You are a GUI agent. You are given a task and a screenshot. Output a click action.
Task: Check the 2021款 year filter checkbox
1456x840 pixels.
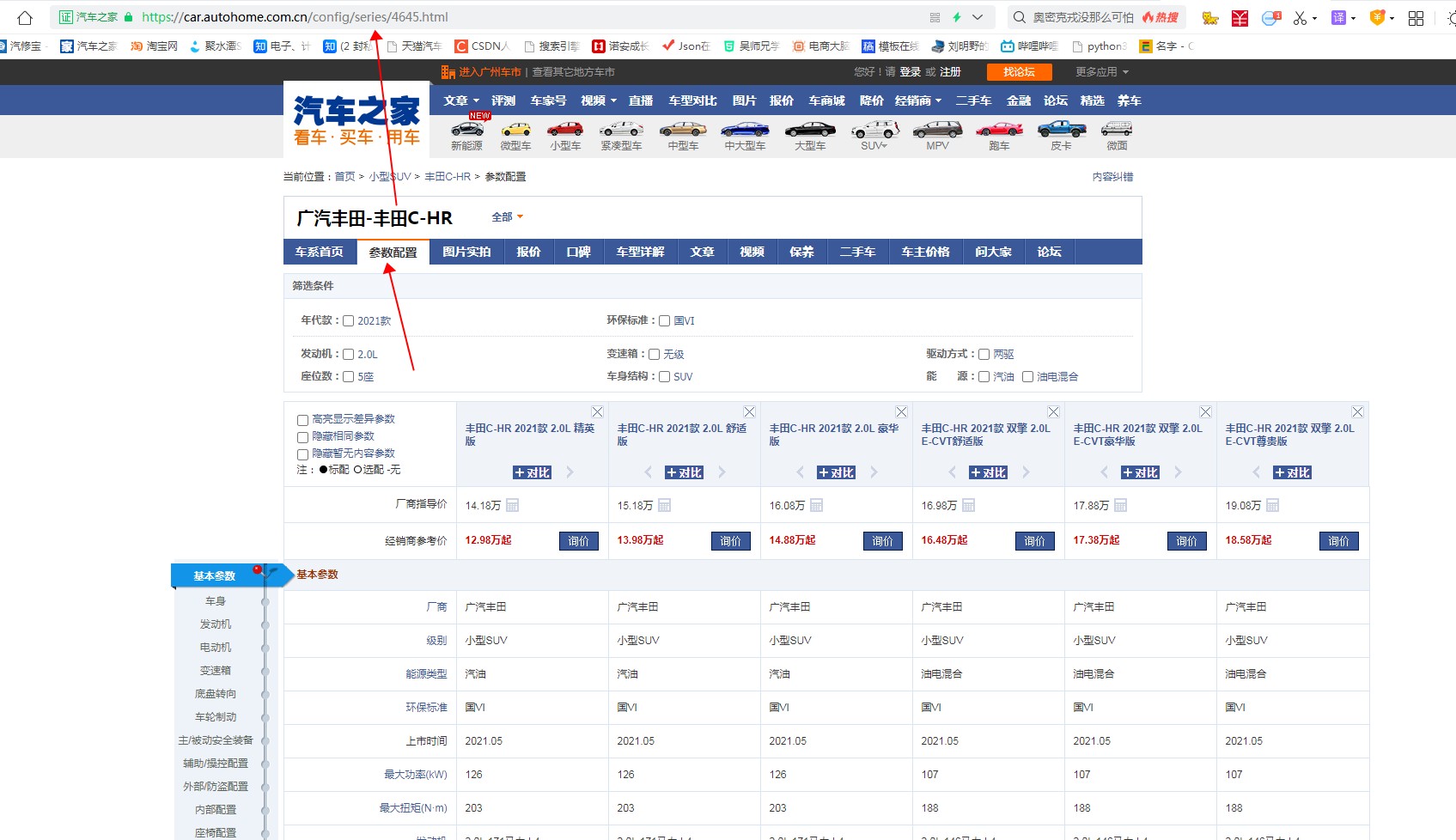[347, 320]
